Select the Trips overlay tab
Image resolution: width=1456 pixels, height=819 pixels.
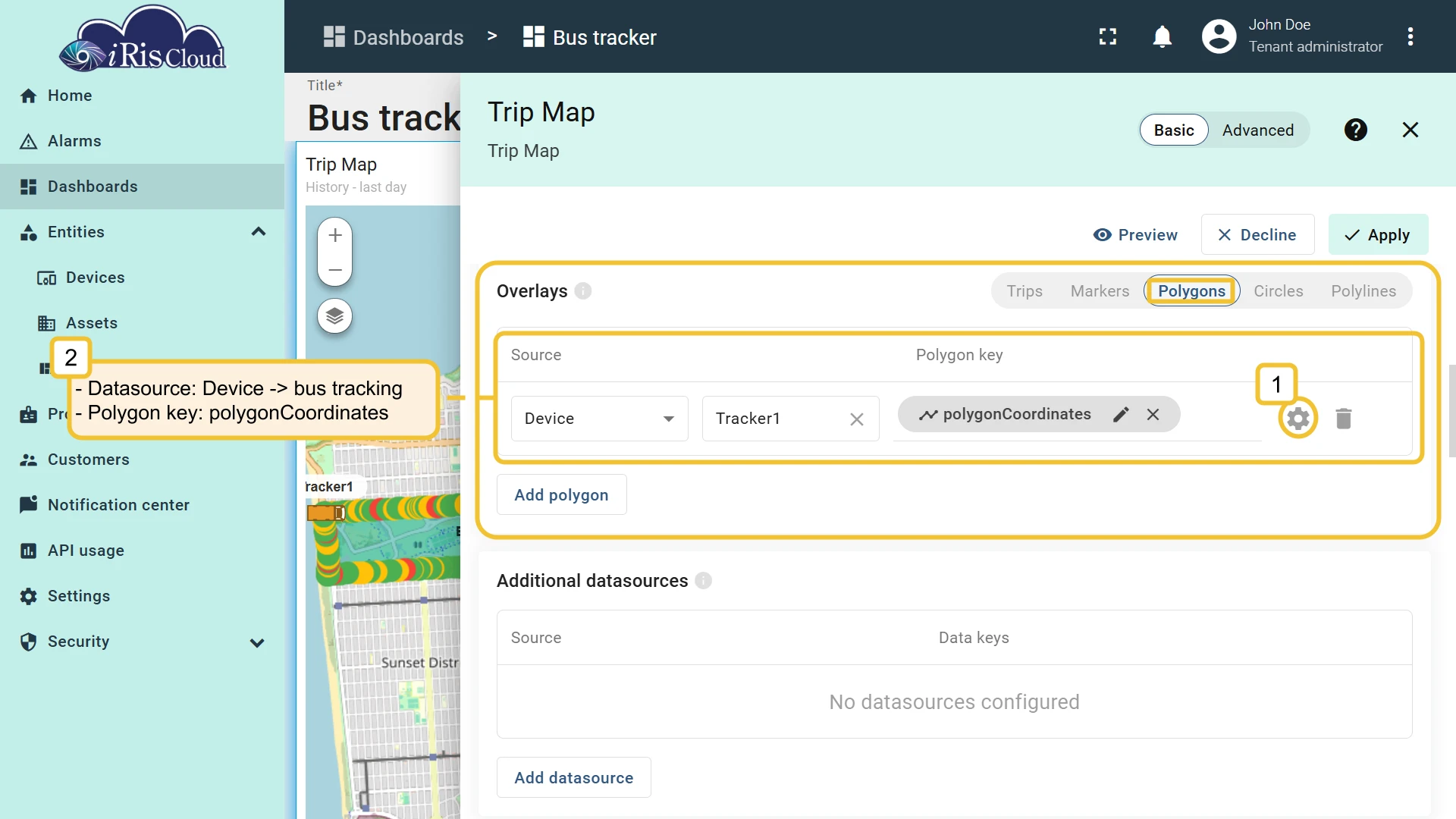1024,291
